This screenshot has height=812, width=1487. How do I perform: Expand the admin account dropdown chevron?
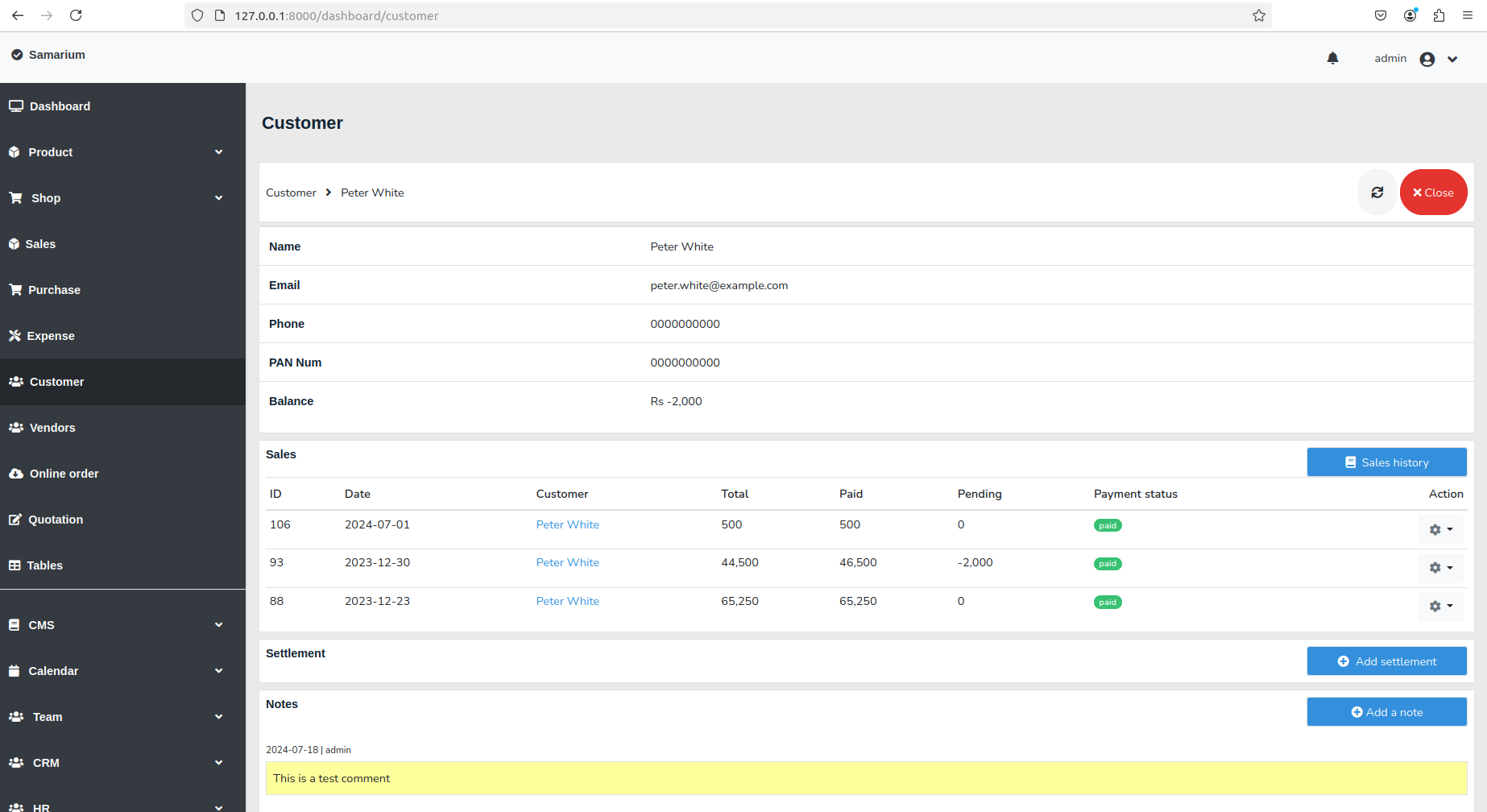[x=1452, y=59]
